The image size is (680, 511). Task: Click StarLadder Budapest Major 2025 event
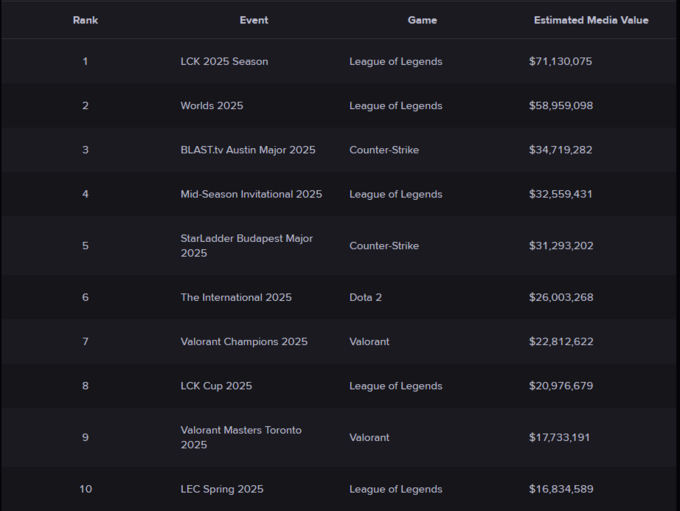click(246, 246)
